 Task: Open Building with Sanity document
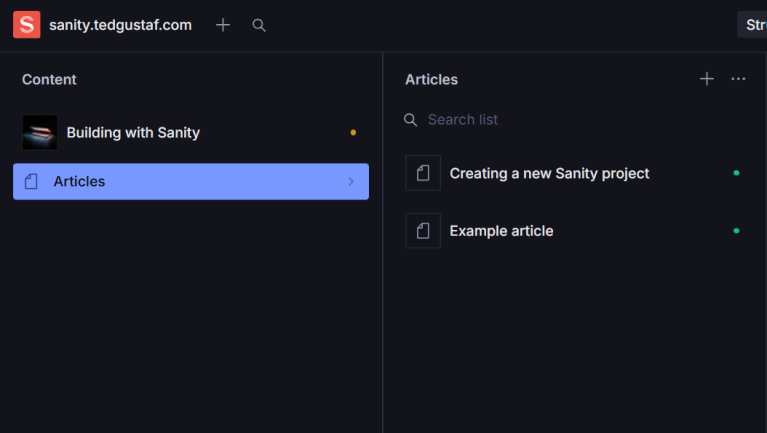coord(191,133)
